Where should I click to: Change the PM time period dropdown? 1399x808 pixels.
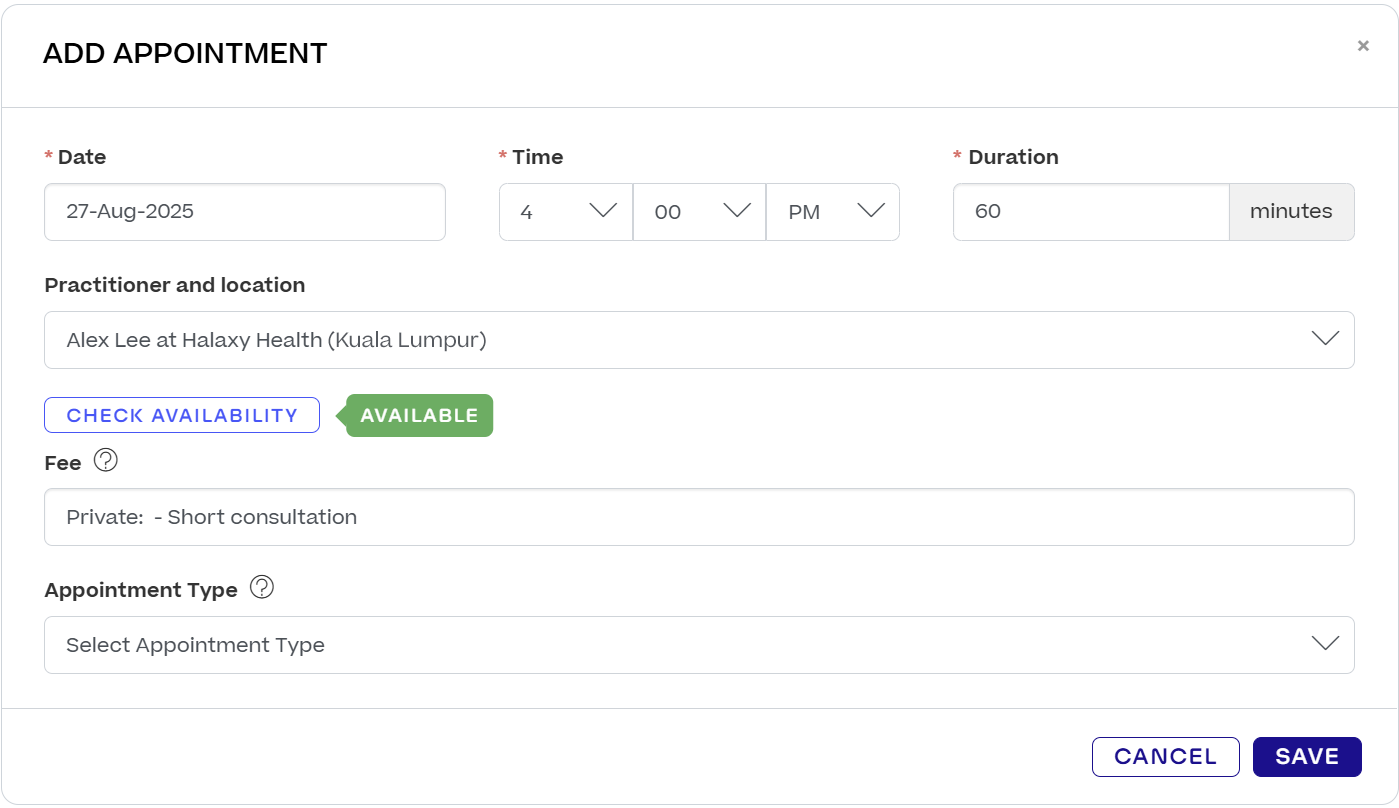[833, 212]
